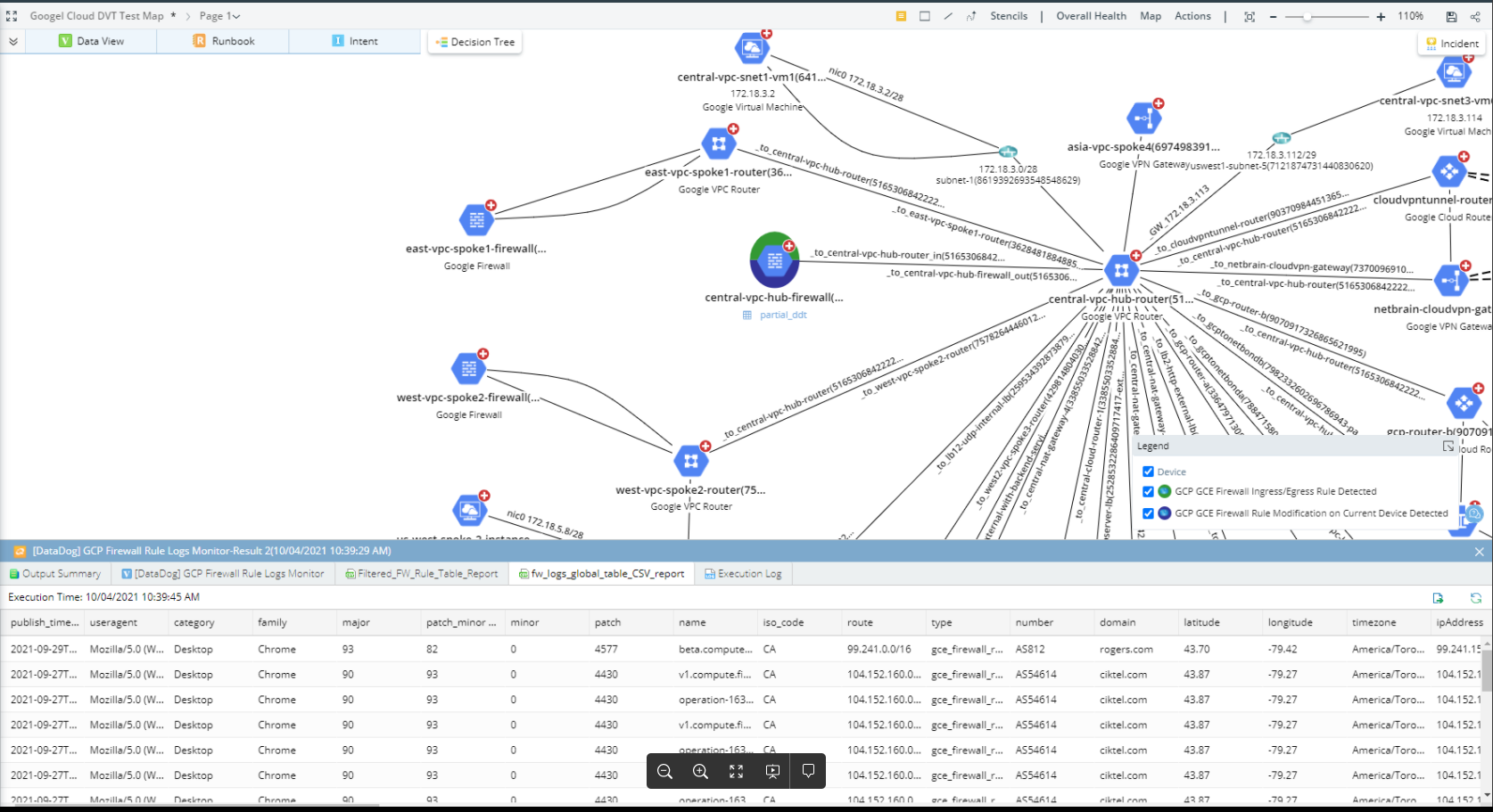Toggle the Device legend checkbox
The image size is (1493, 812).
click(x=1149, y=471)
